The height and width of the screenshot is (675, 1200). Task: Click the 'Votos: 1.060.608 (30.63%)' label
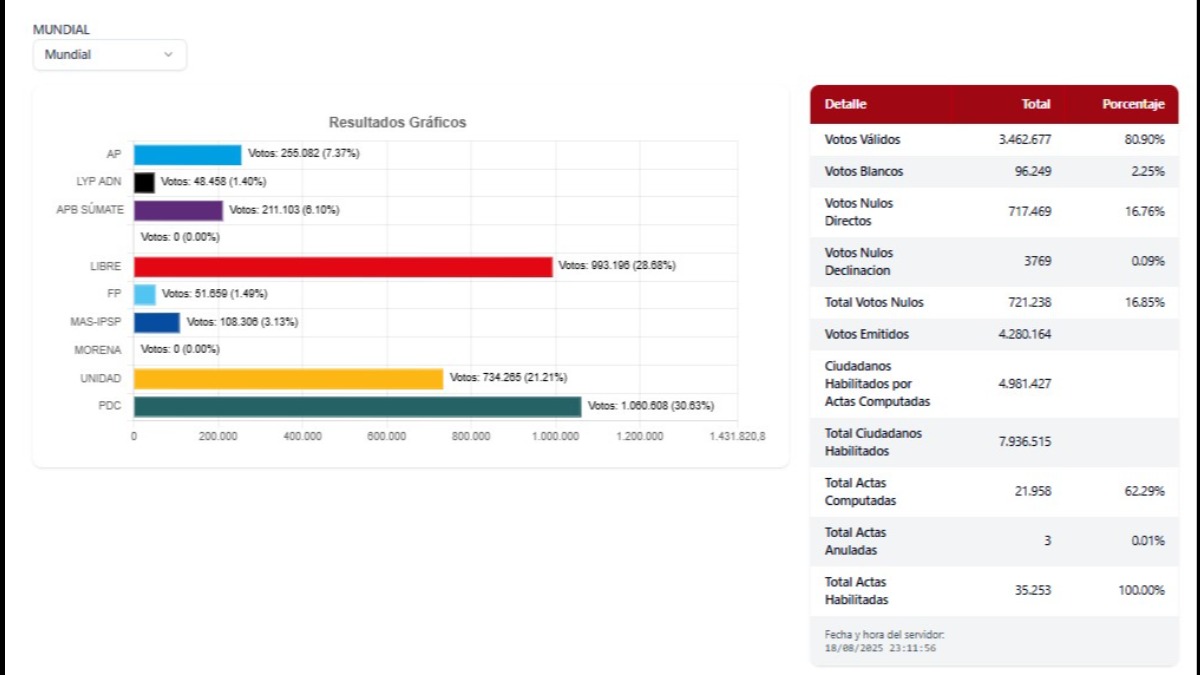coord(651,405)
